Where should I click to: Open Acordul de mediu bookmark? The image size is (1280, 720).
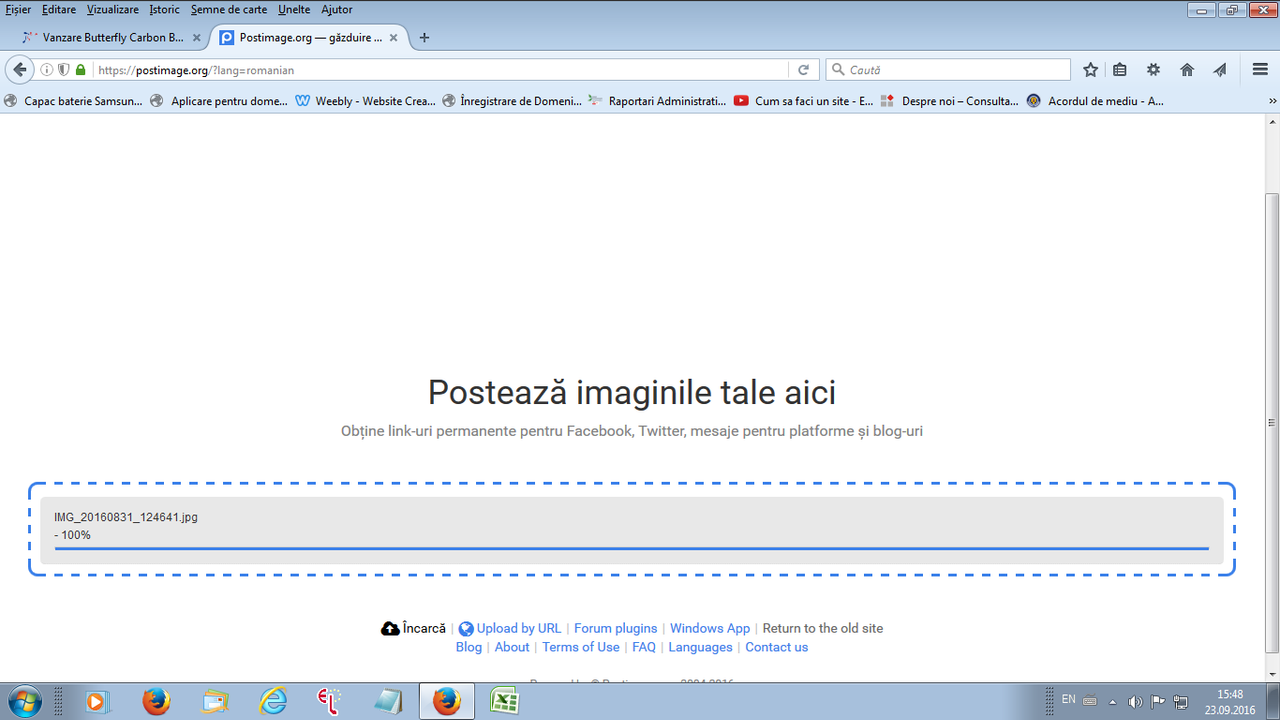point(1096,101)
